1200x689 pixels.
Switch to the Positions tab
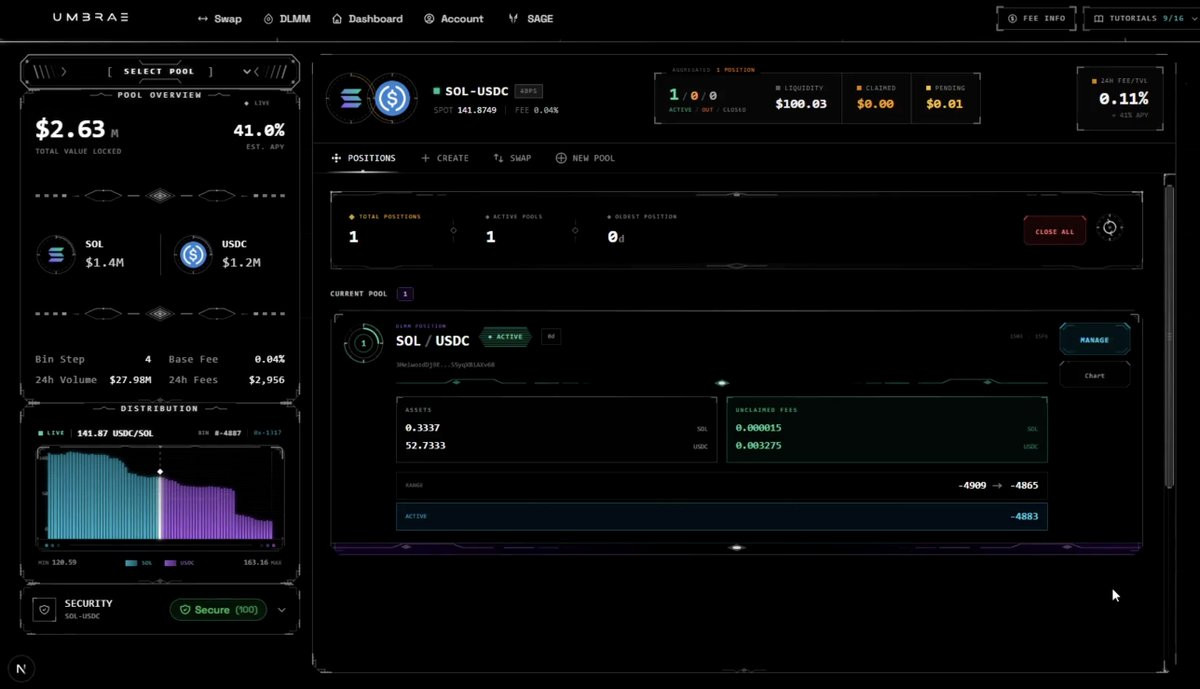click(x=364, y=158)
